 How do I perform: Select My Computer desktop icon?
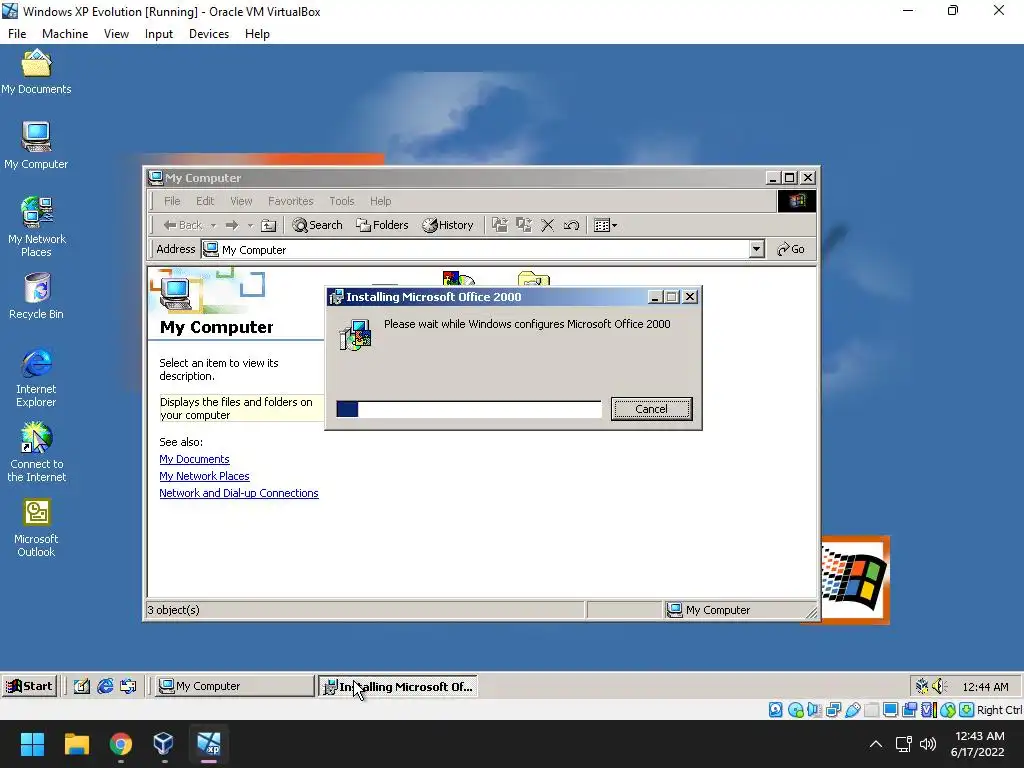tap(36, 146)
